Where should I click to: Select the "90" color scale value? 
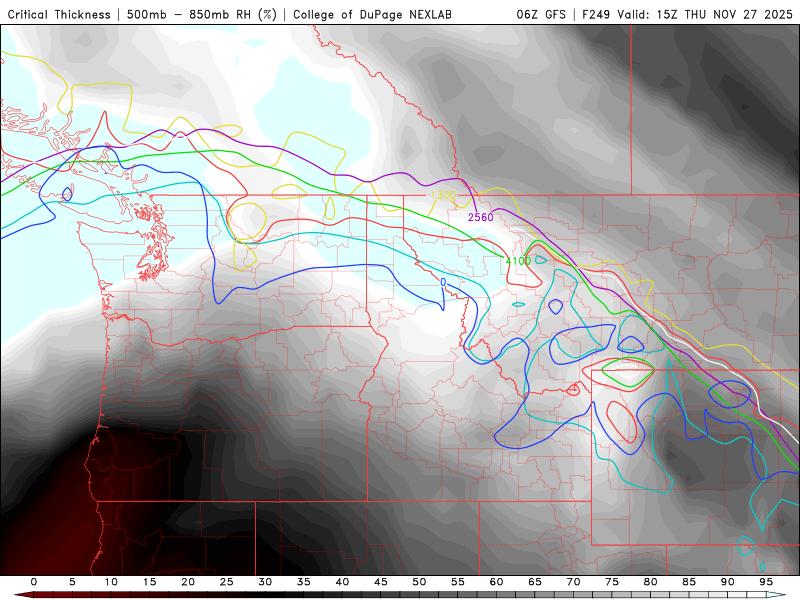(x=728, y=582)
